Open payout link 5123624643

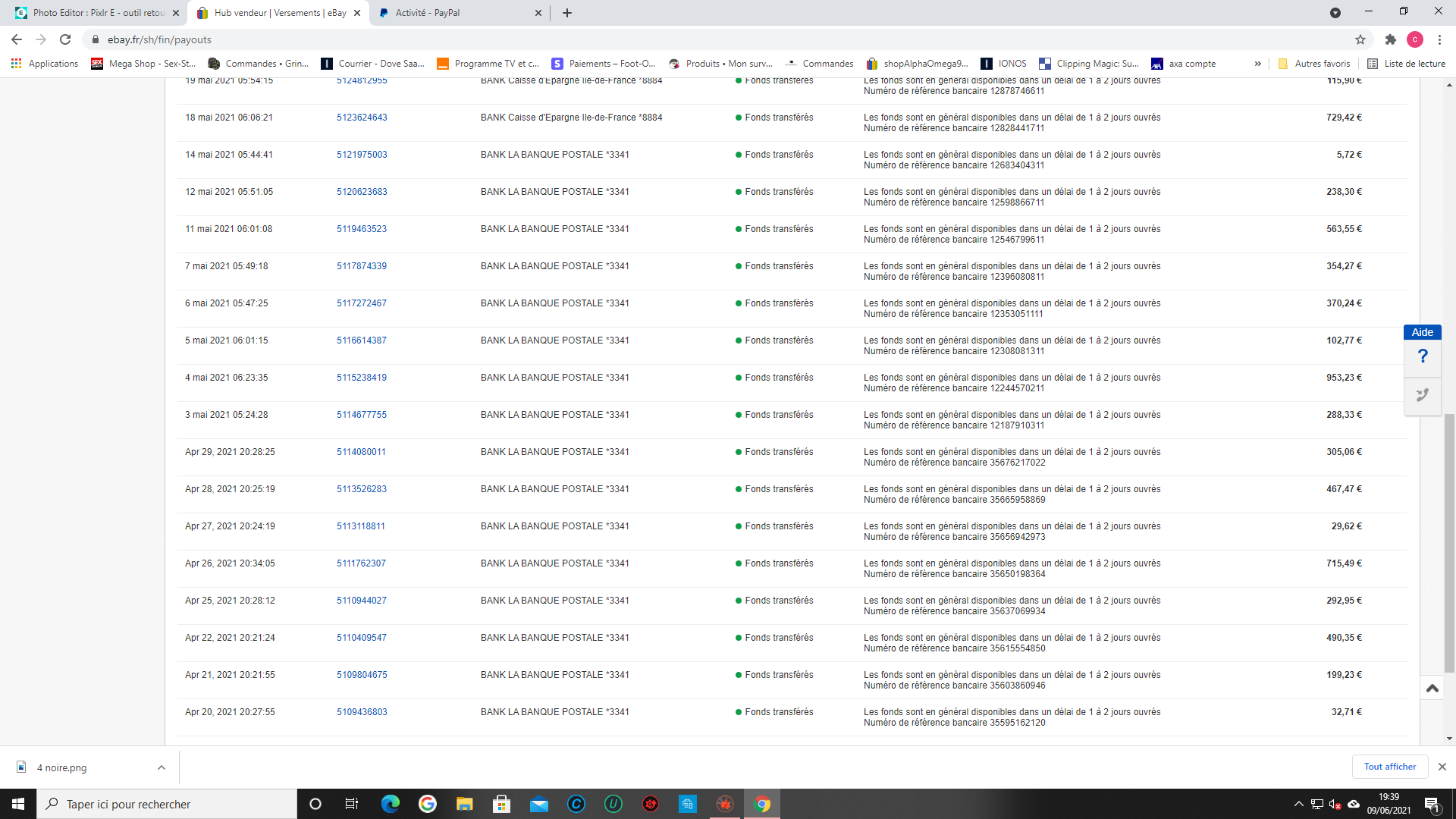pos(362,118)
